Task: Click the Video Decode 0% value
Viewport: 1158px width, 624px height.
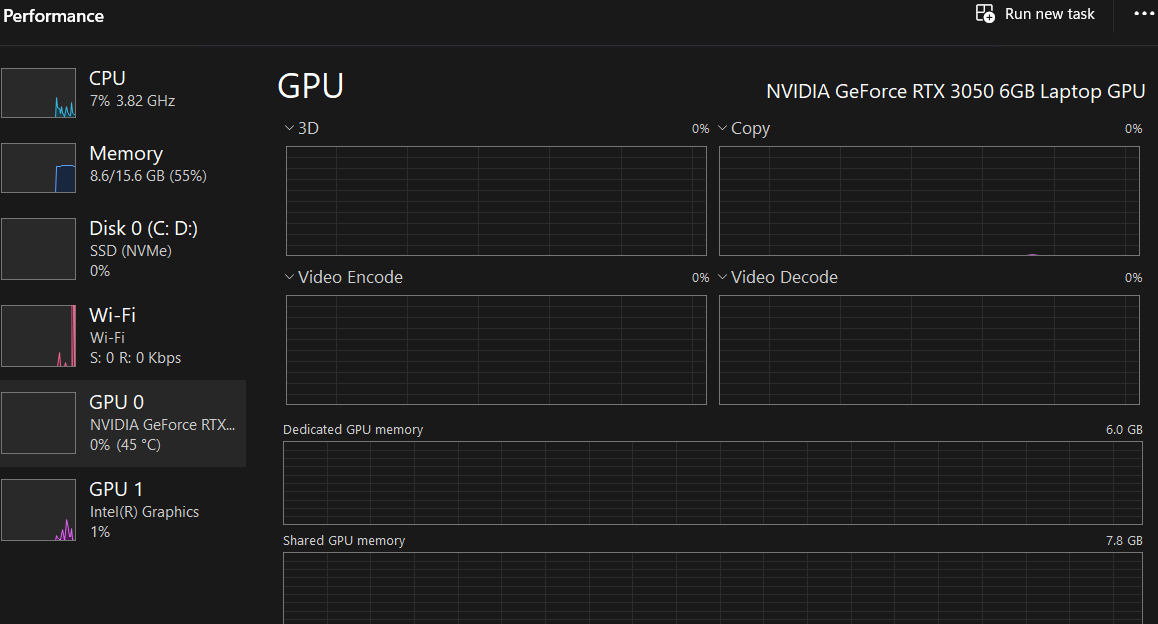Action: pyautogui.click(x=1134, y=278)
